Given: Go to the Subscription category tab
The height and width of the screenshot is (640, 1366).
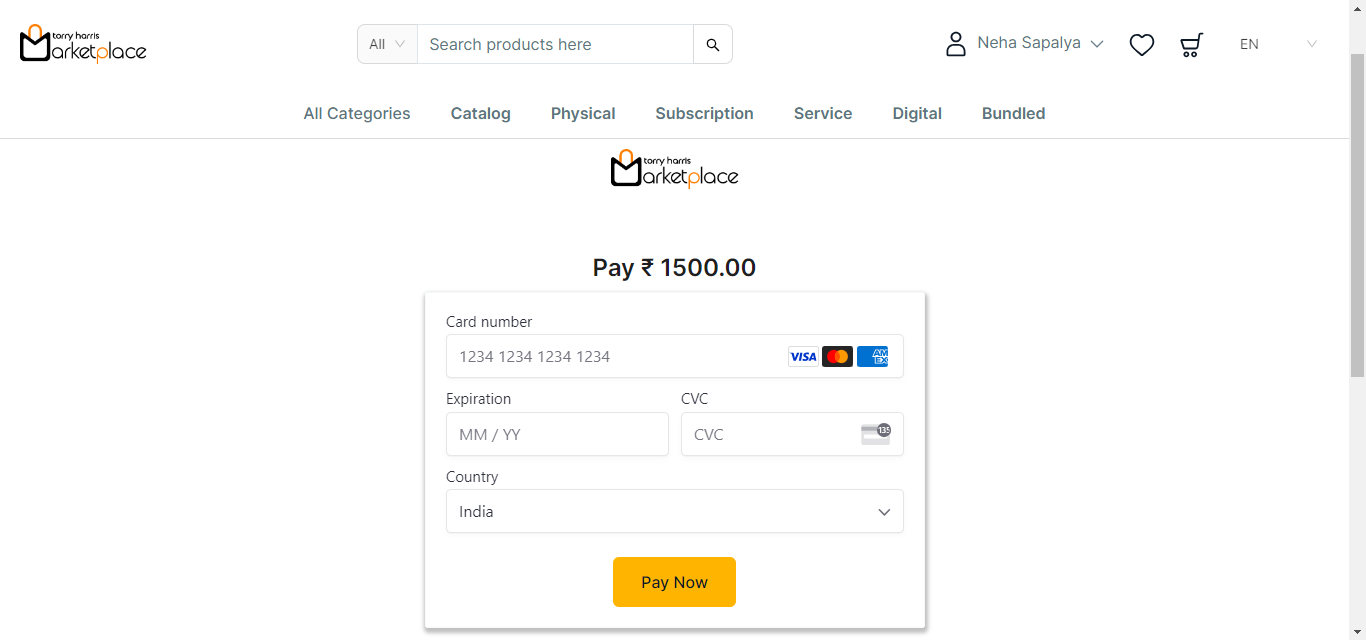Looking at the screenshot, I should click(x=704, y=114).
